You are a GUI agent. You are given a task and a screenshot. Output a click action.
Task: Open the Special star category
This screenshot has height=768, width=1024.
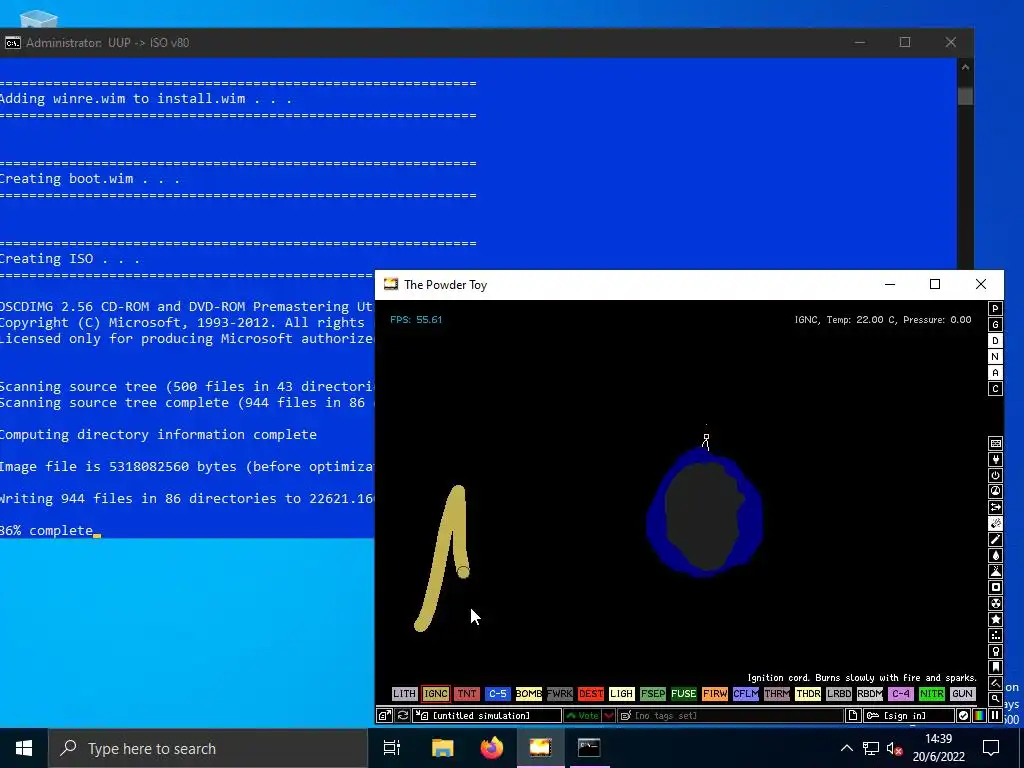coord(995,619)
